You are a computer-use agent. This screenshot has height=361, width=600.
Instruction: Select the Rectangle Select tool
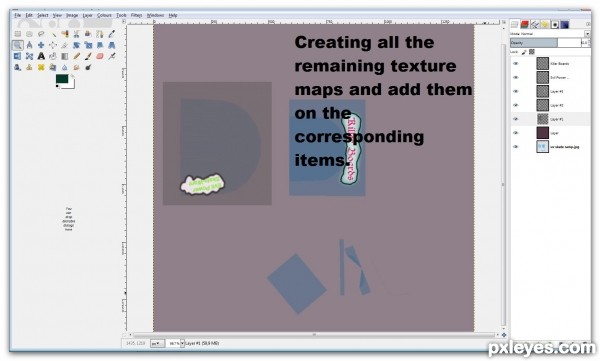click(x=18, y=34)
